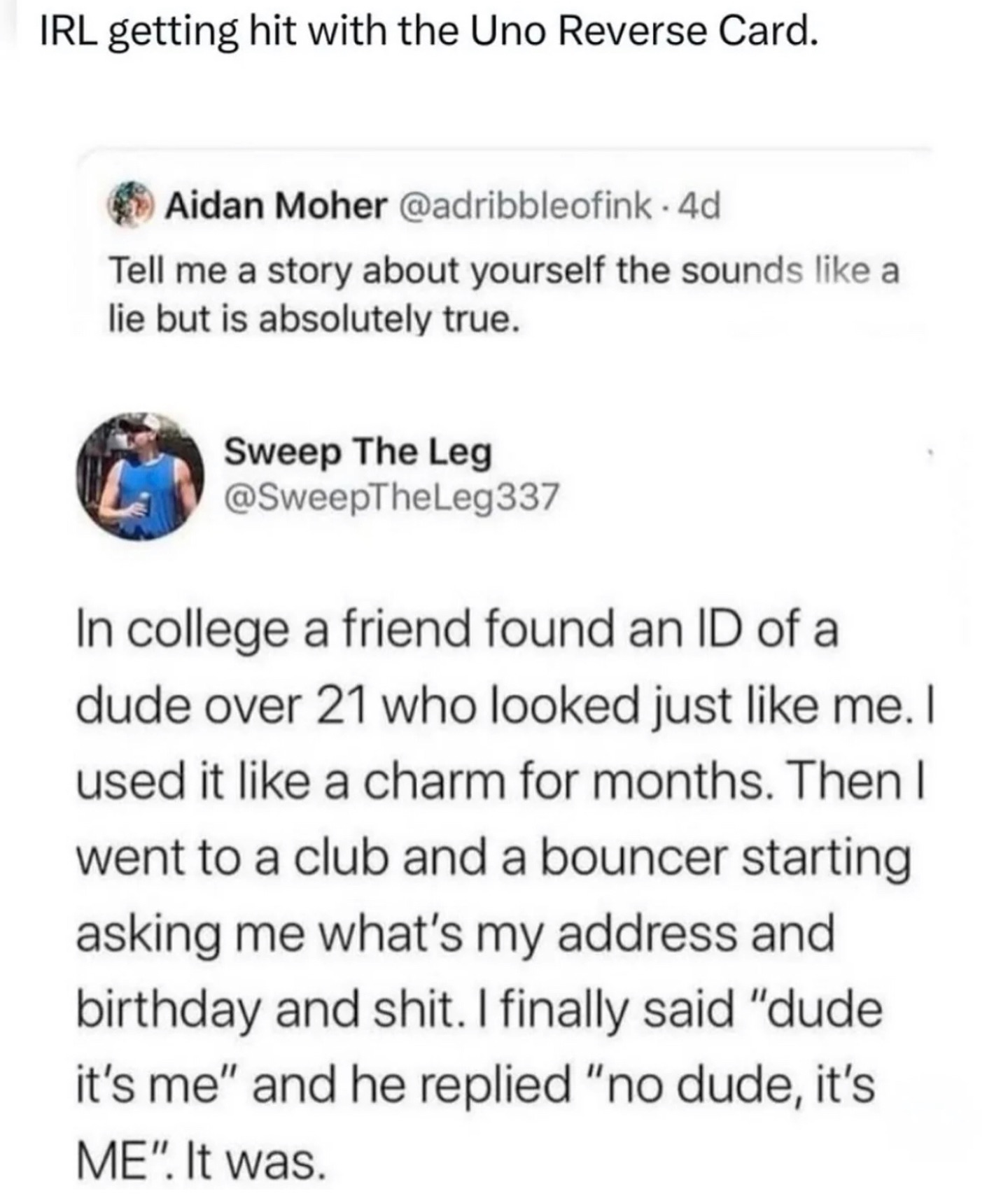
Task: Click Aidan Moher's small profile avatar
Action: (x=131, y=206)
